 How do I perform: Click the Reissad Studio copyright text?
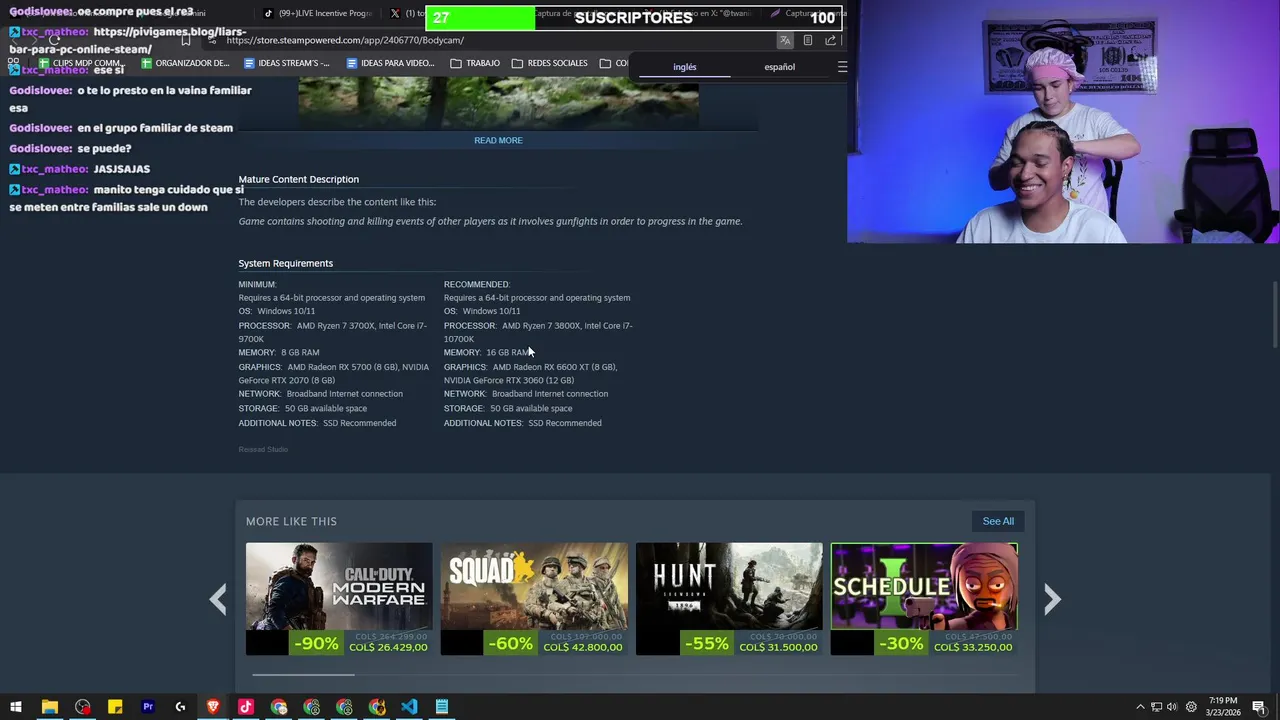[263, 449]
